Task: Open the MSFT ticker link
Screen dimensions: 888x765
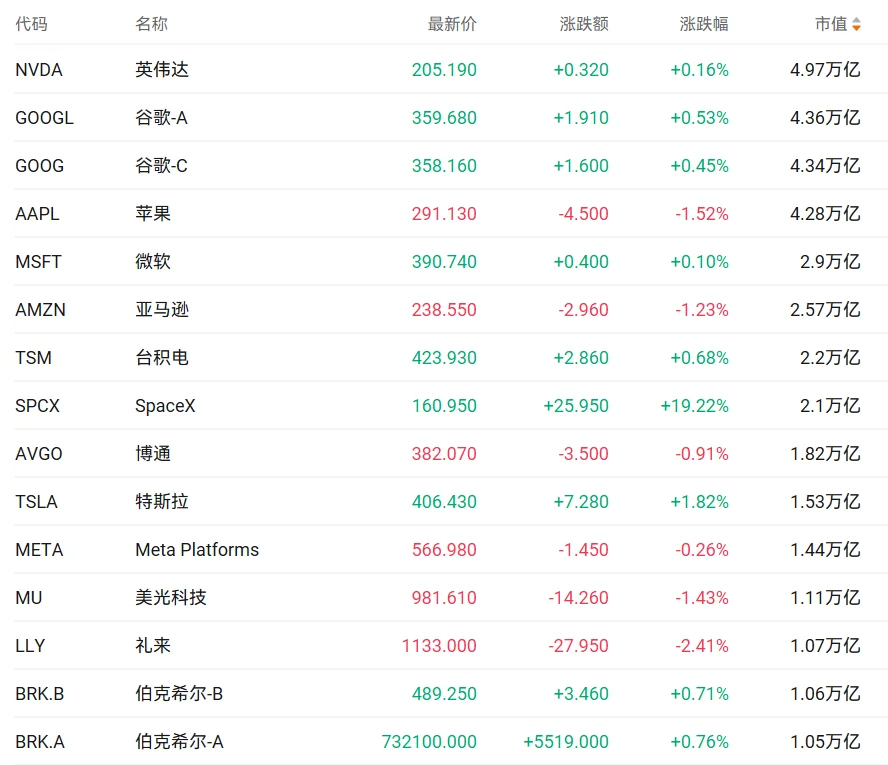Action: (38, 262)
